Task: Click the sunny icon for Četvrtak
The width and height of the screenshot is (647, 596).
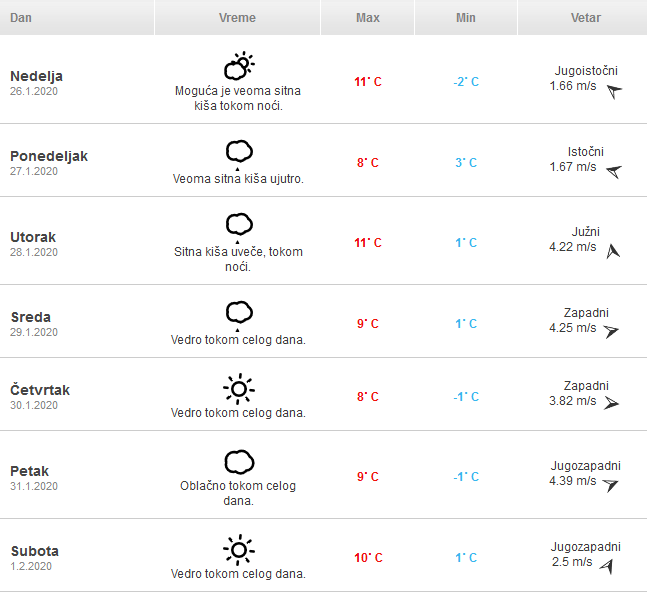Action: (x=238, y=388)
